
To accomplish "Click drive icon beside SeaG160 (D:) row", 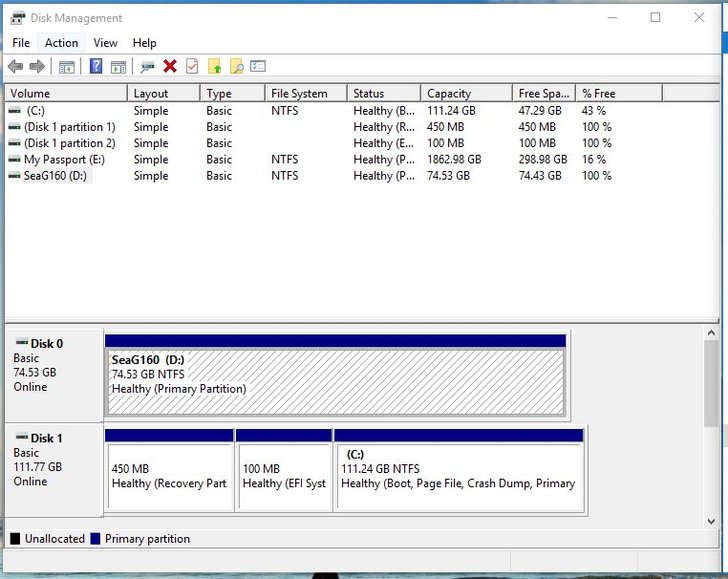I will tap(14, 176).
